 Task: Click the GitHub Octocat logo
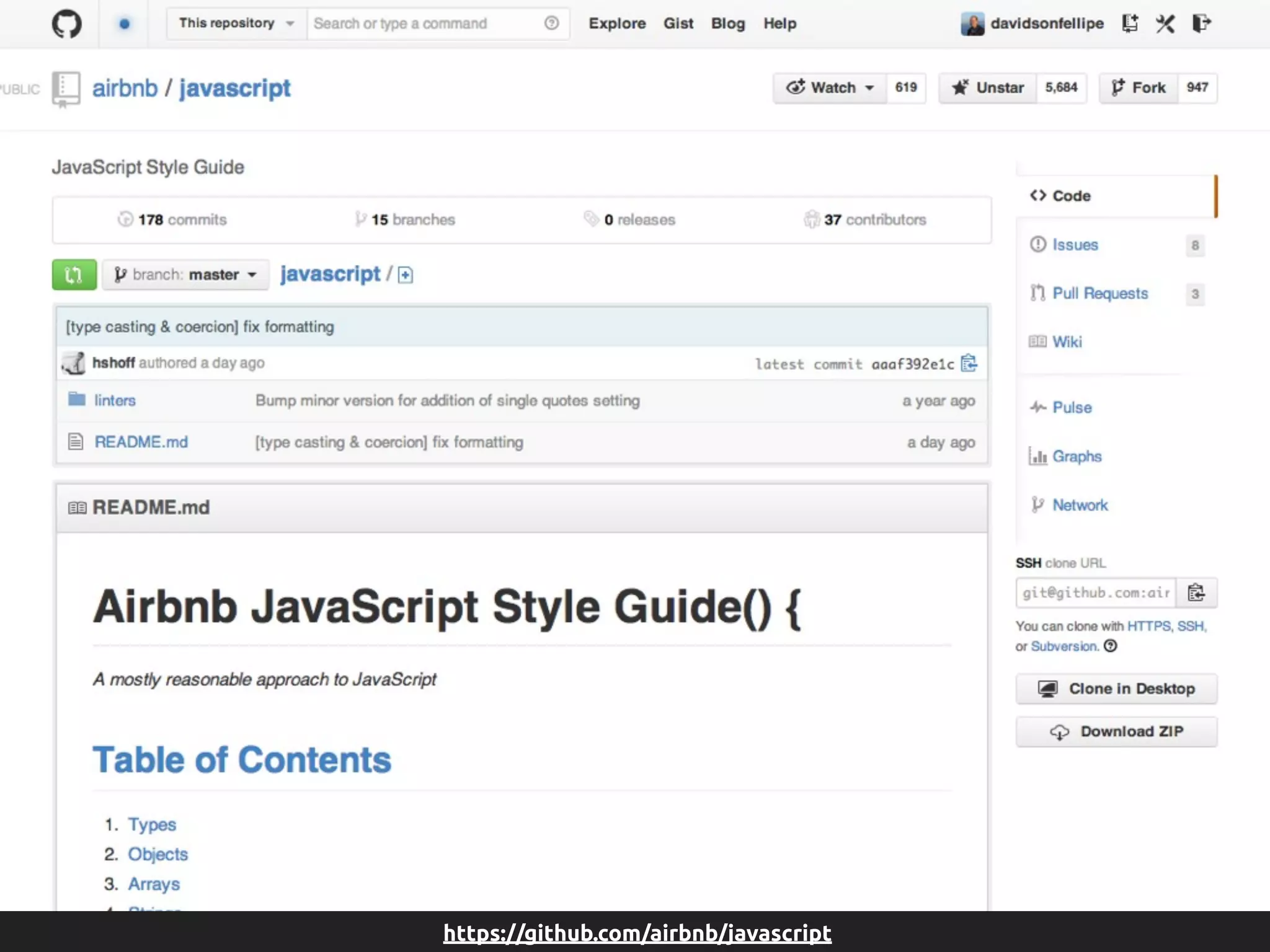(x=66, y=24)
